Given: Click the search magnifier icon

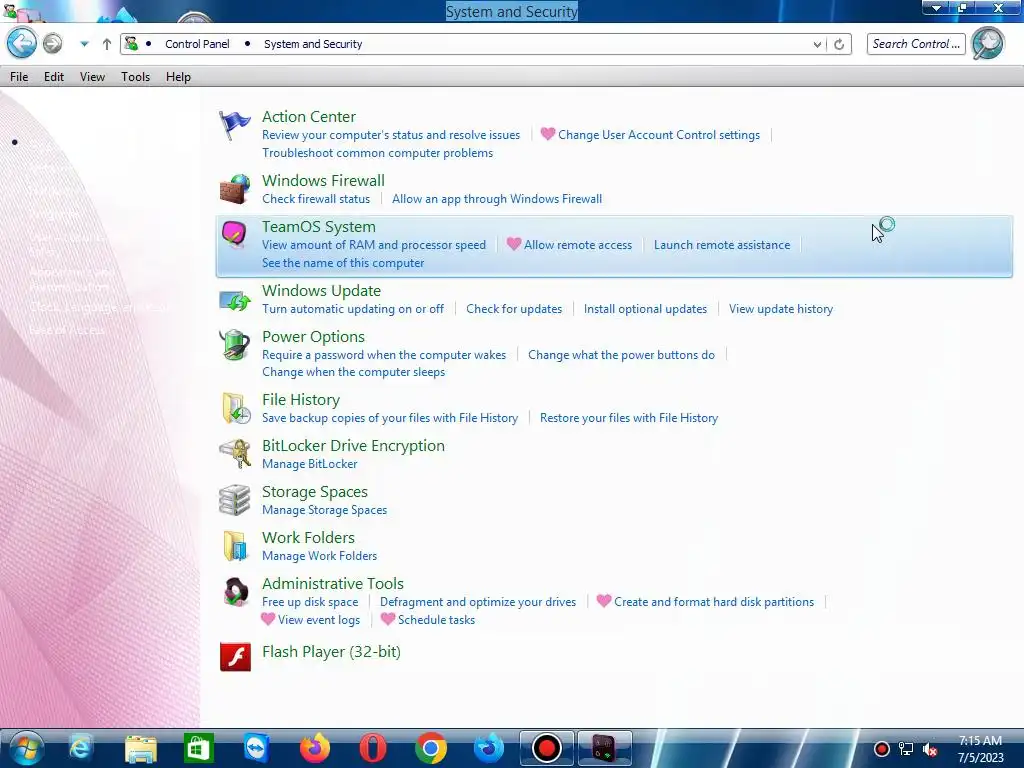Looking at the screenshot, I should click(987, 44).
